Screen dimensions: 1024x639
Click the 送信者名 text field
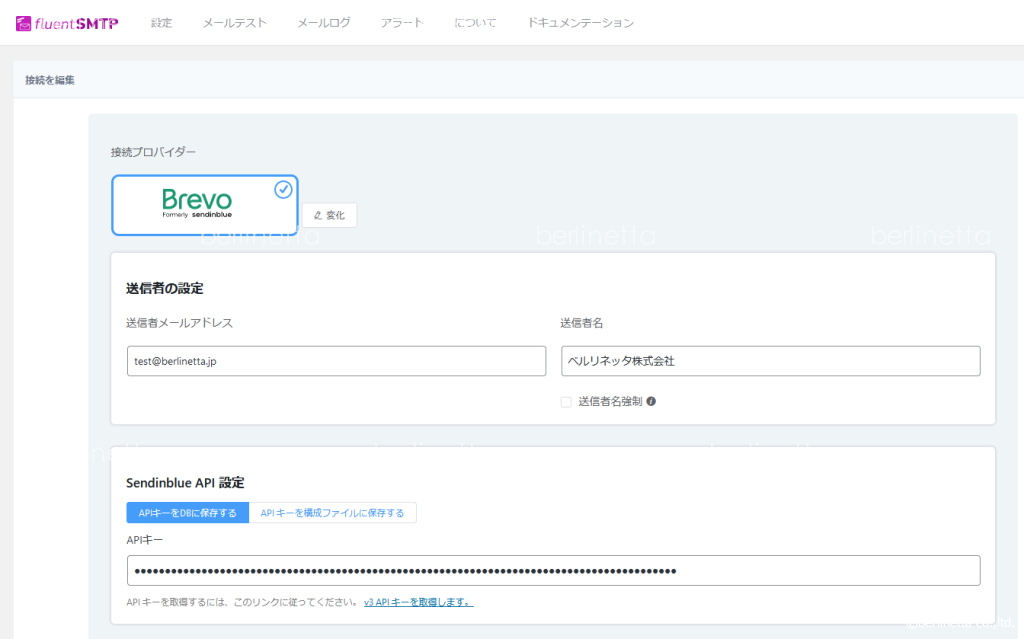click(x=770, y=361)
